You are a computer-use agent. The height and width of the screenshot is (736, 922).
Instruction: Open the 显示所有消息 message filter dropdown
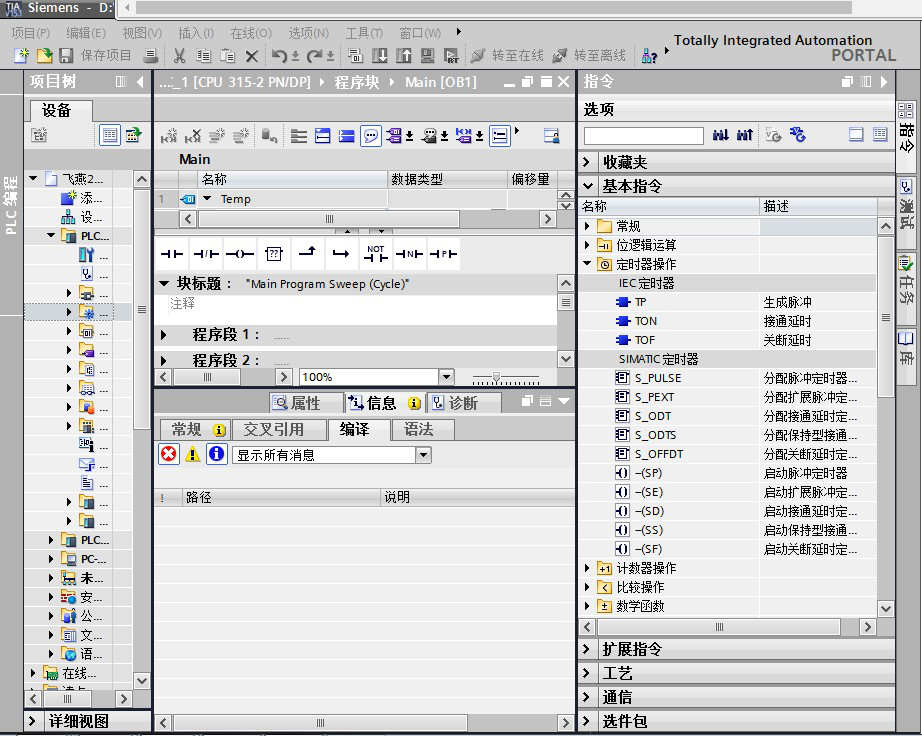click(x=423, y=455)
